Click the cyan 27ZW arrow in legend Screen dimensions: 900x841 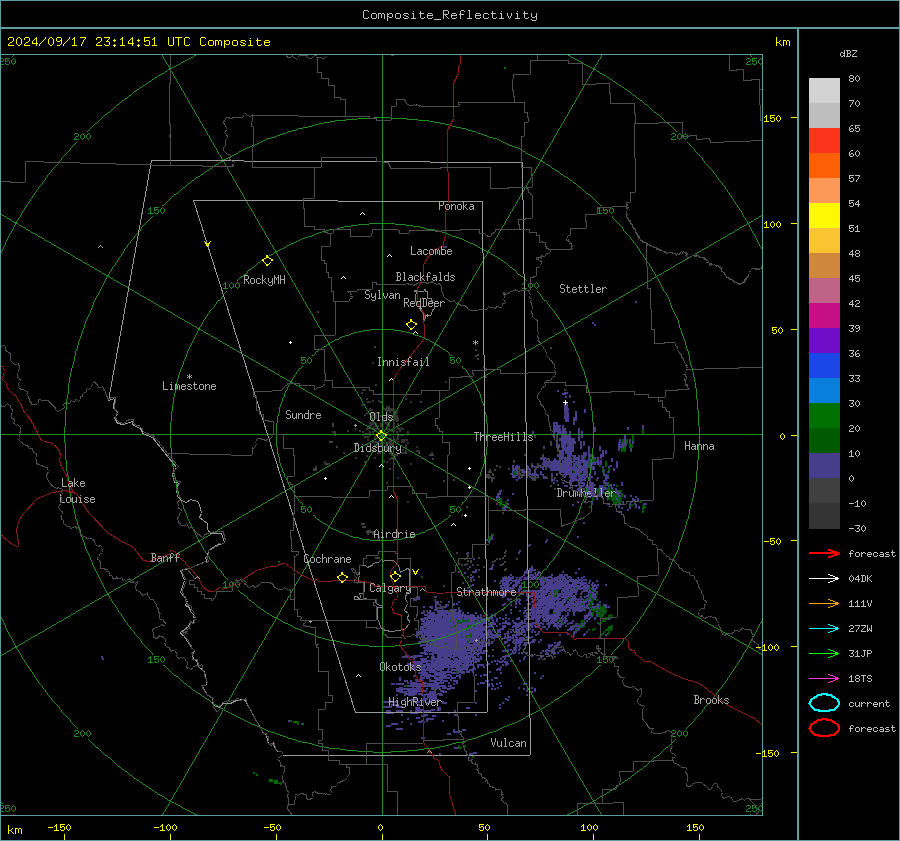point(824,629)
